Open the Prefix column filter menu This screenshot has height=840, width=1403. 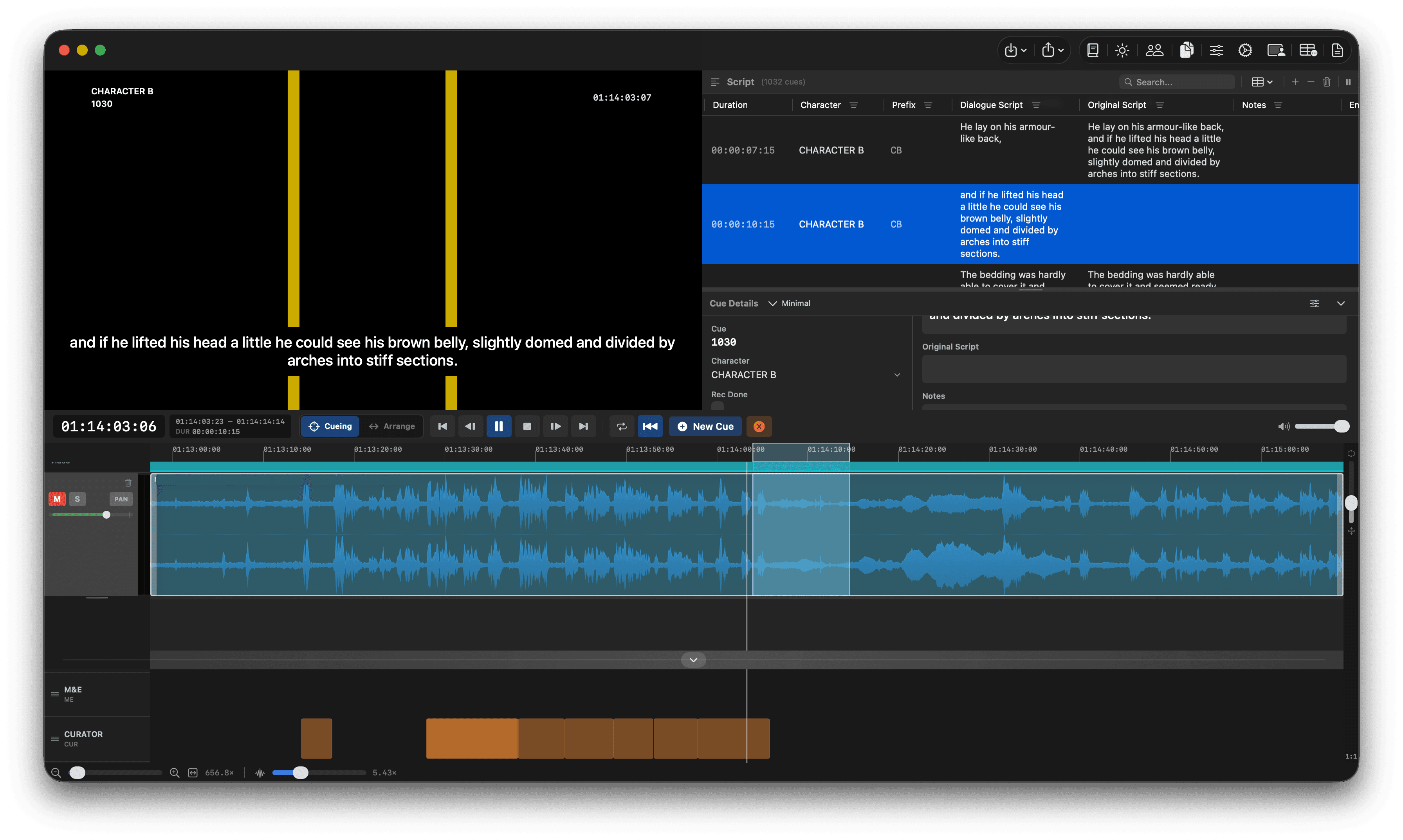click(928, 105)
